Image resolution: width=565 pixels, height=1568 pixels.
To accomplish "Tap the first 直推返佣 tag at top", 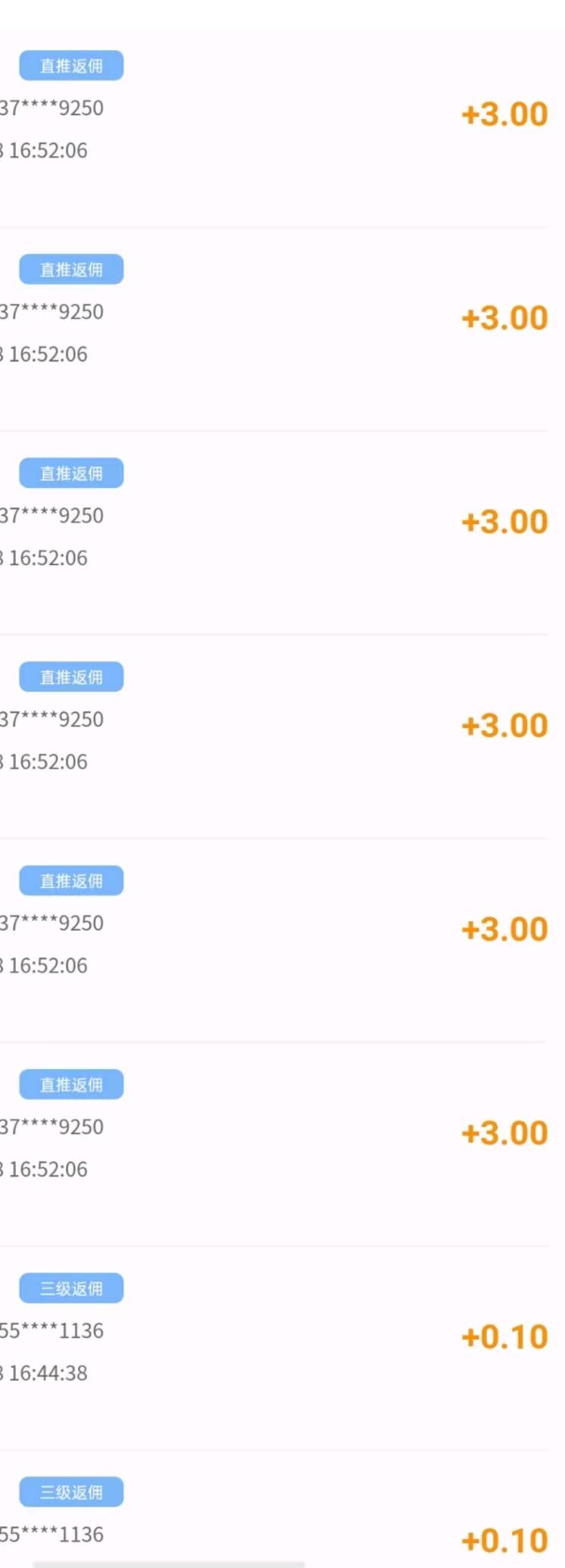I will pyautogui.click(x=71, y=66).
